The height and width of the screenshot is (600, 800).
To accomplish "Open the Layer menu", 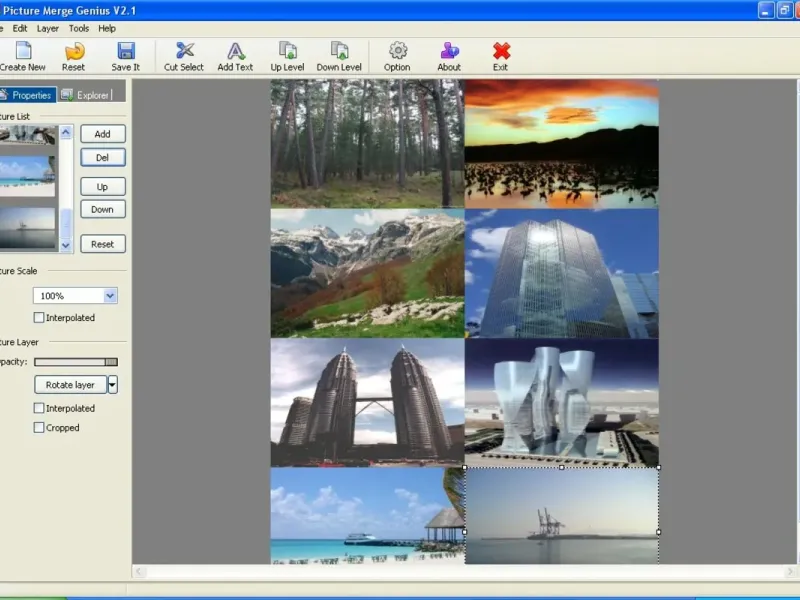I will click(48, 29).
